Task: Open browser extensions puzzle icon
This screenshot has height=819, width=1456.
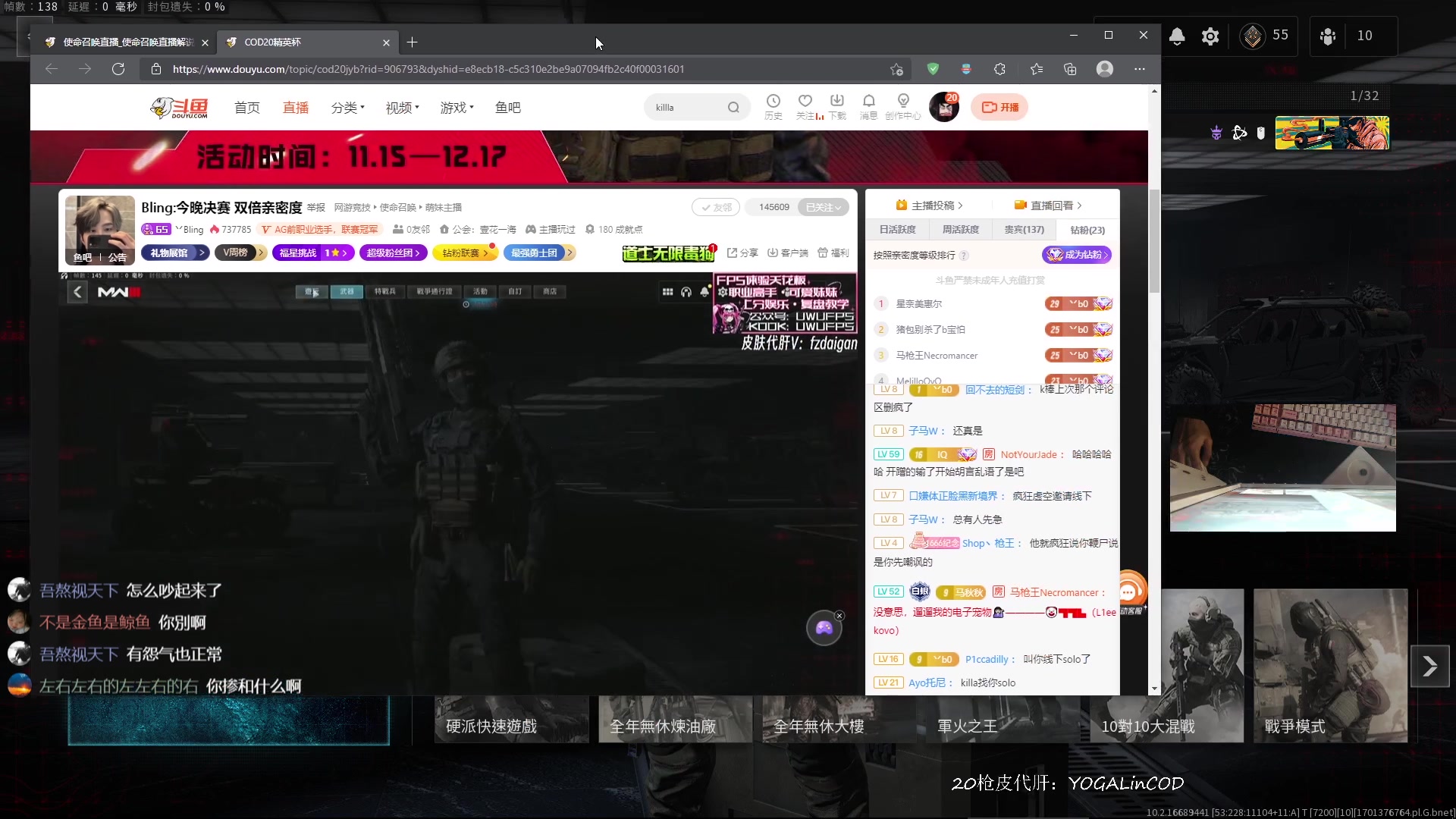Action: coord(999,69)
